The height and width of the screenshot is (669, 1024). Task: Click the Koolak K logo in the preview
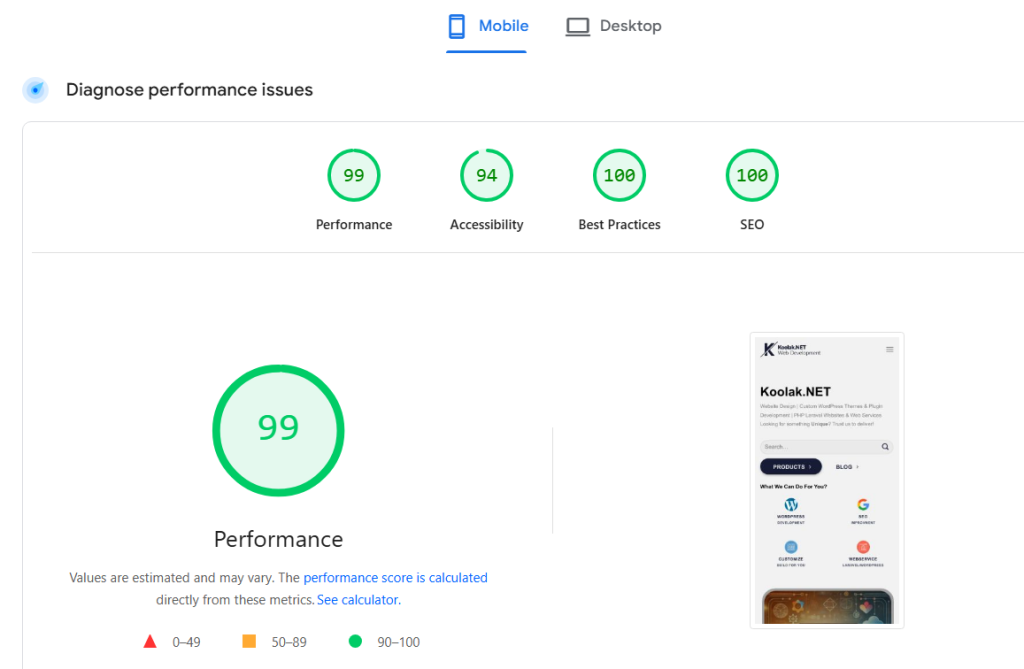click(x=769, y=350)
